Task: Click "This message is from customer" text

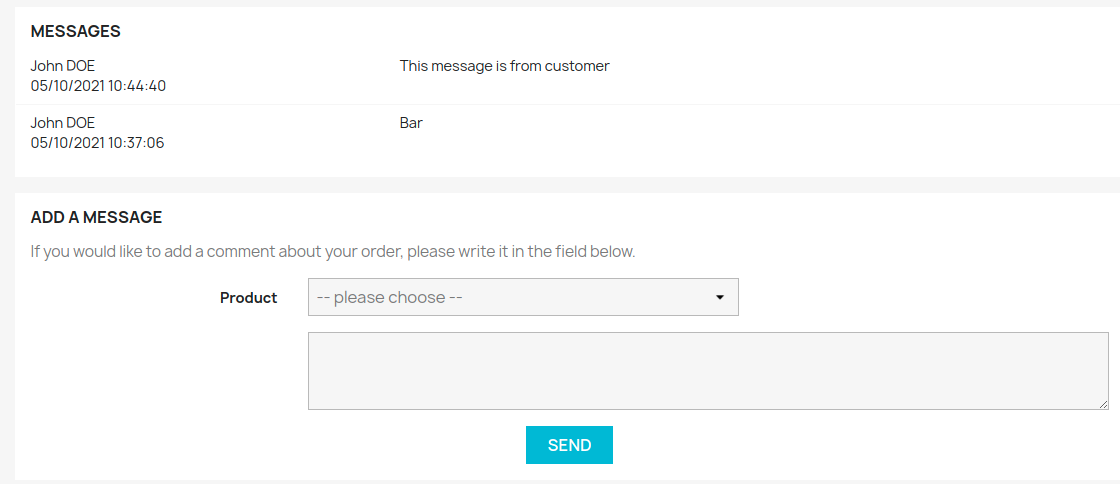Action: (x=504, y=66)
